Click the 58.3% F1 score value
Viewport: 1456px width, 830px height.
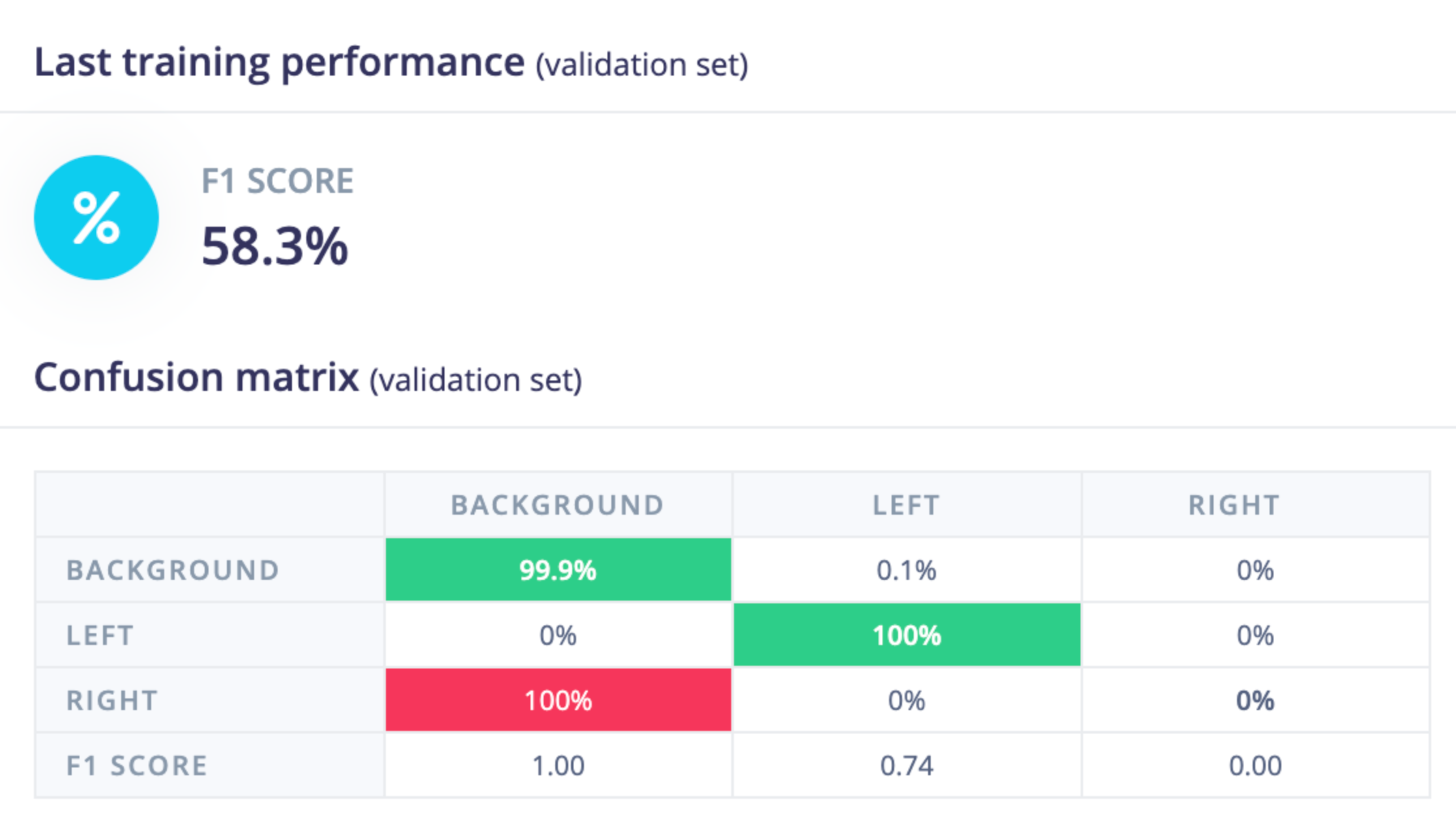pos(274,247)
